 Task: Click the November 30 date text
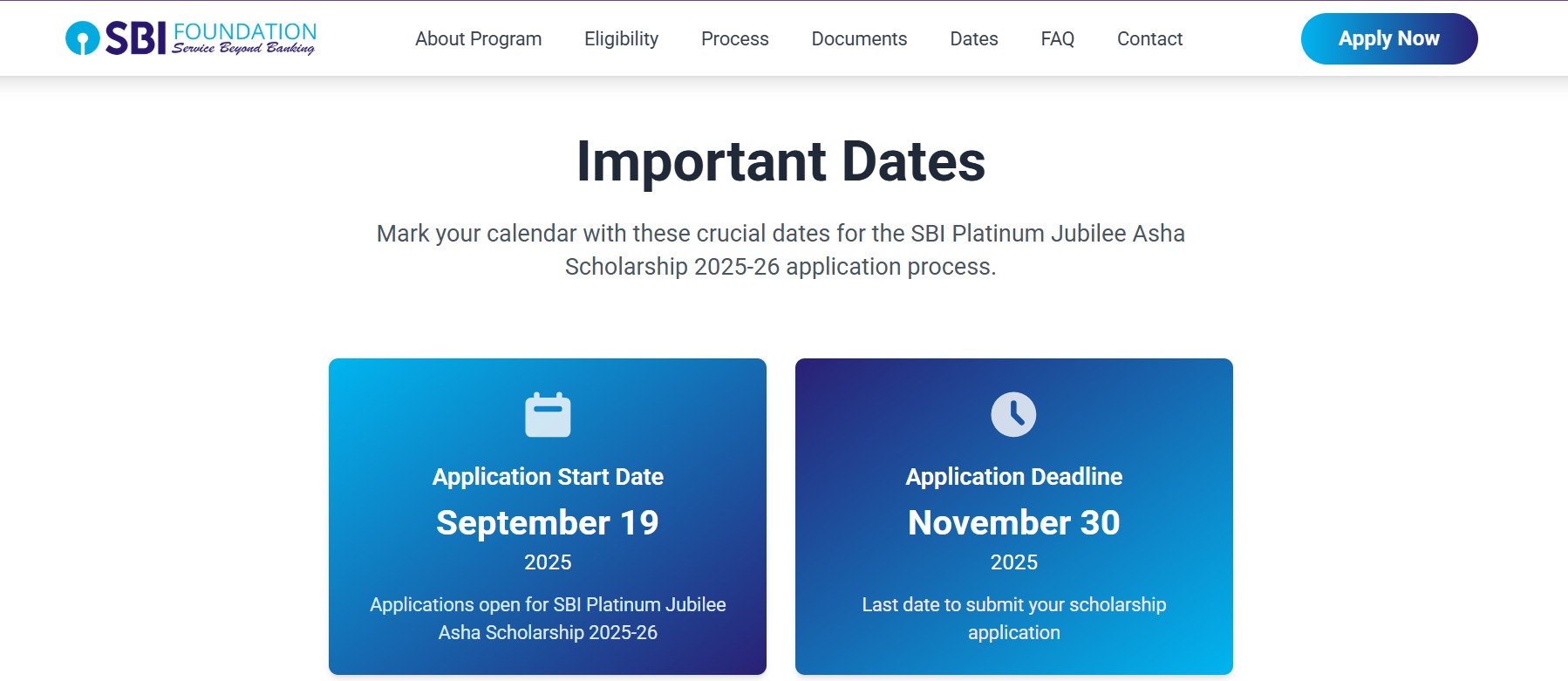coord(1013,522)
